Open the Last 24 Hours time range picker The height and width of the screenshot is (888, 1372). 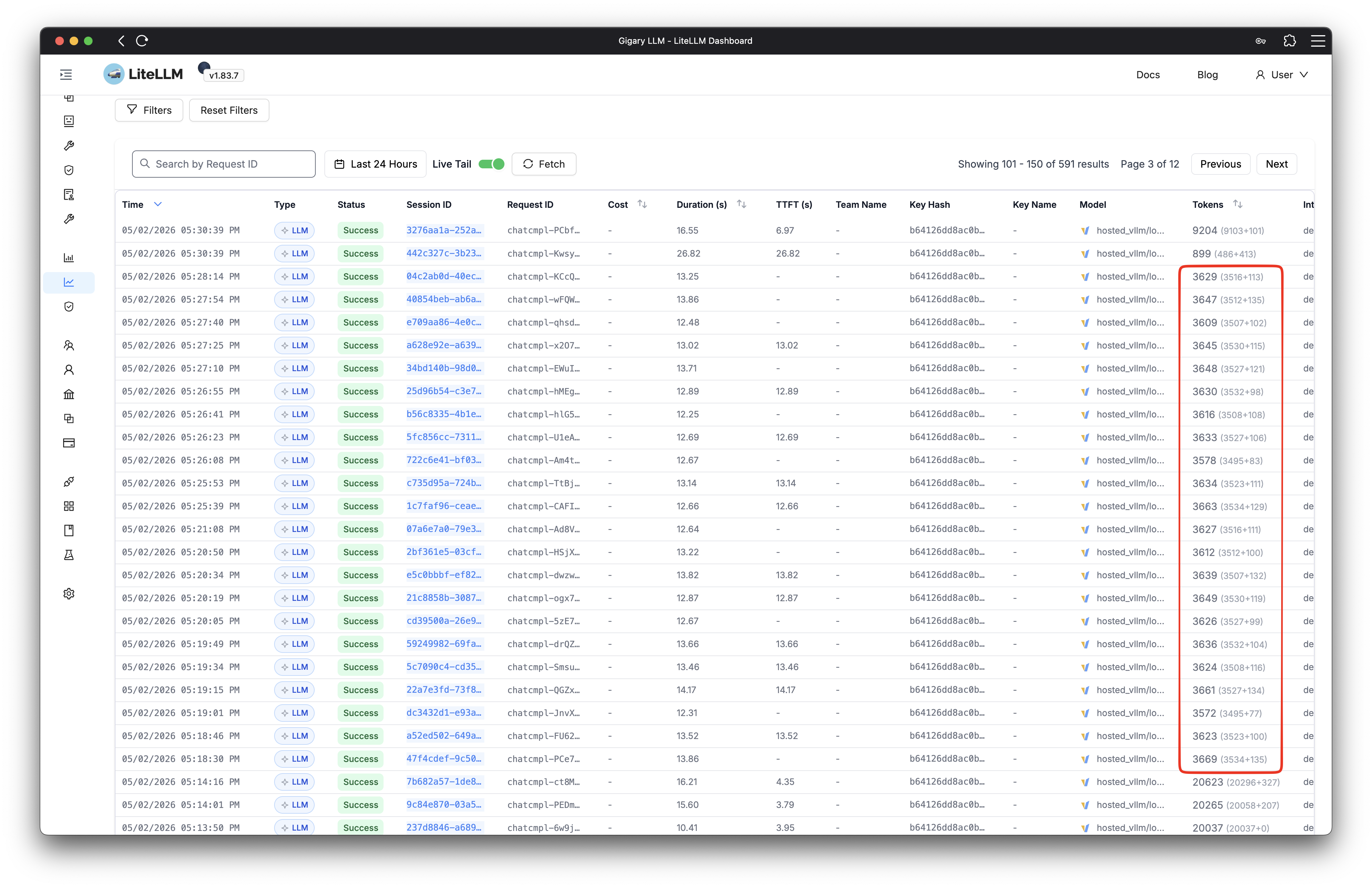coord(375,164)
